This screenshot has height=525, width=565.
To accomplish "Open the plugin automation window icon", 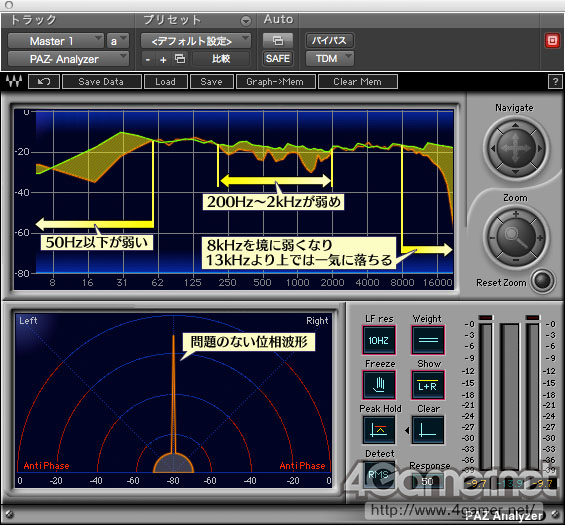I will 278,40.
